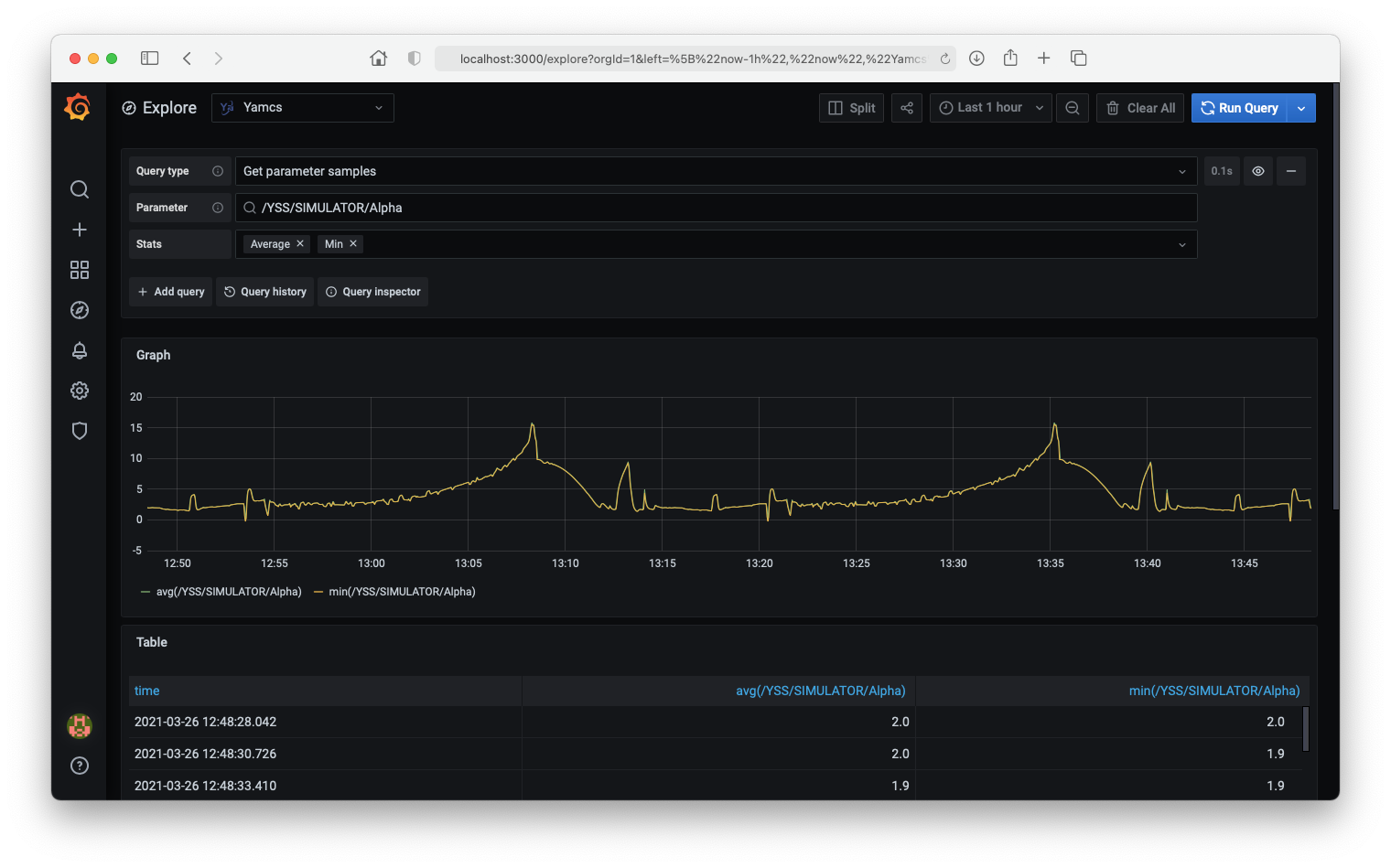The height and width of the screenshot is (868, 1391).
Task: Click the Safari sidebar toggle icon
Action: tap(150, 59)
